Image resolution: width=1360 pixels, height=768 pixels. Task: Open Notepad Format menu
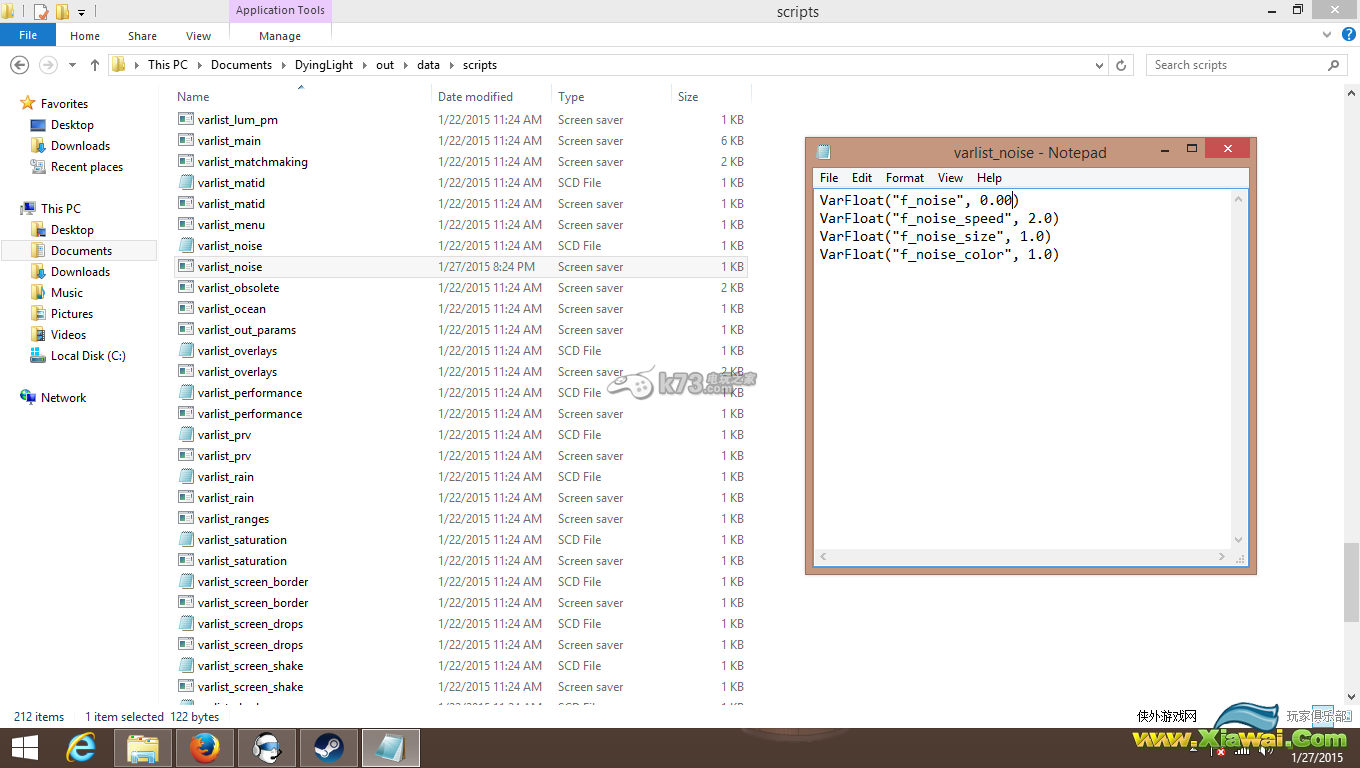tap(905, 178)
